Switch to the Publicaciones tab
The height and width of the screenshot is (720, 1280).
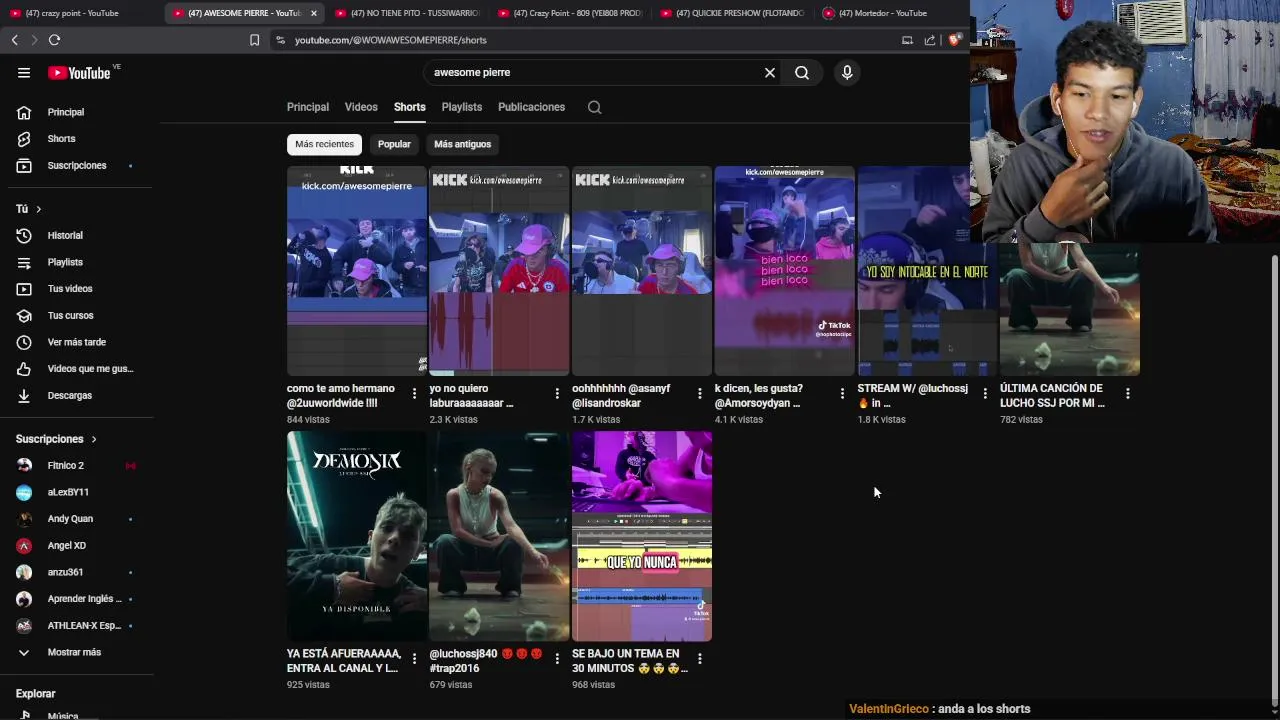point(531,107)
